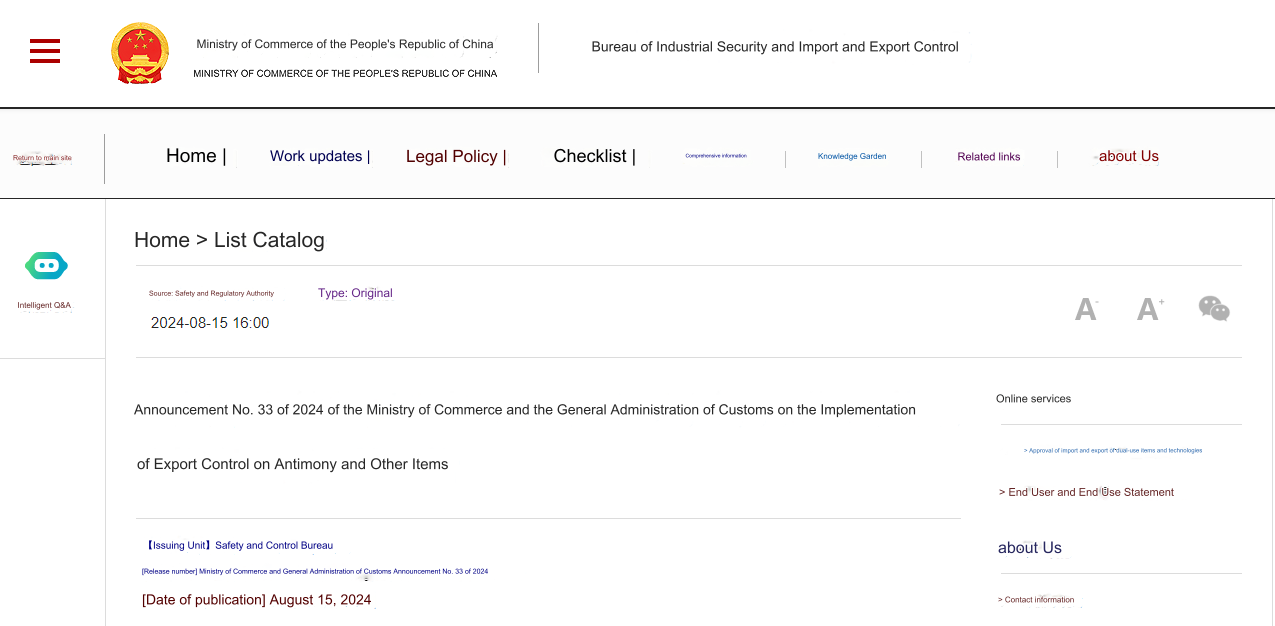1275x626 pixels.
Task: Open the Intelligent Q&A robot icon
Action: 46,265
